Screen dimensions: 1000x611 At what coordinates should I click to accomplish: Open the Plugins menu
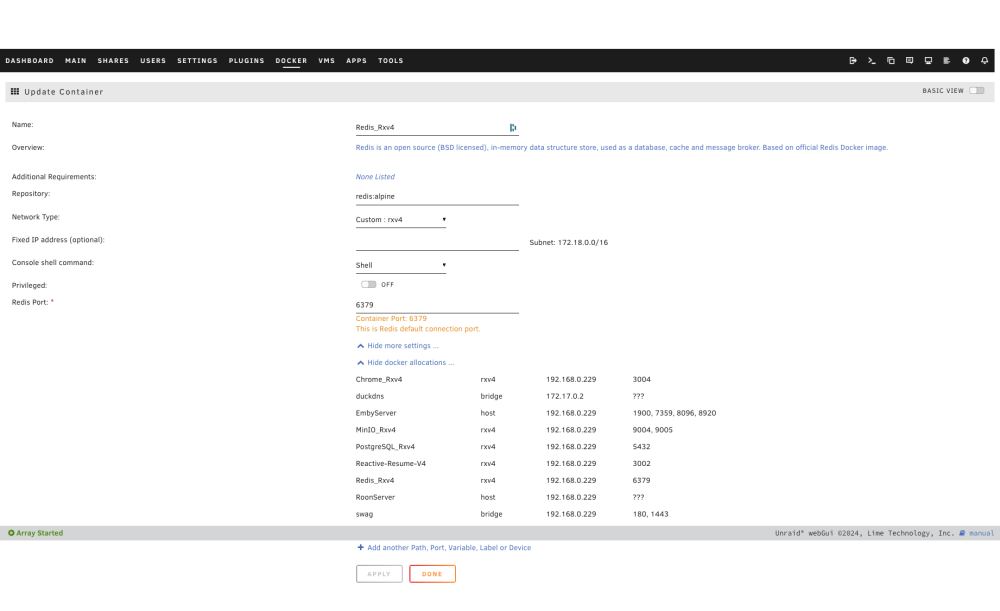246,61
